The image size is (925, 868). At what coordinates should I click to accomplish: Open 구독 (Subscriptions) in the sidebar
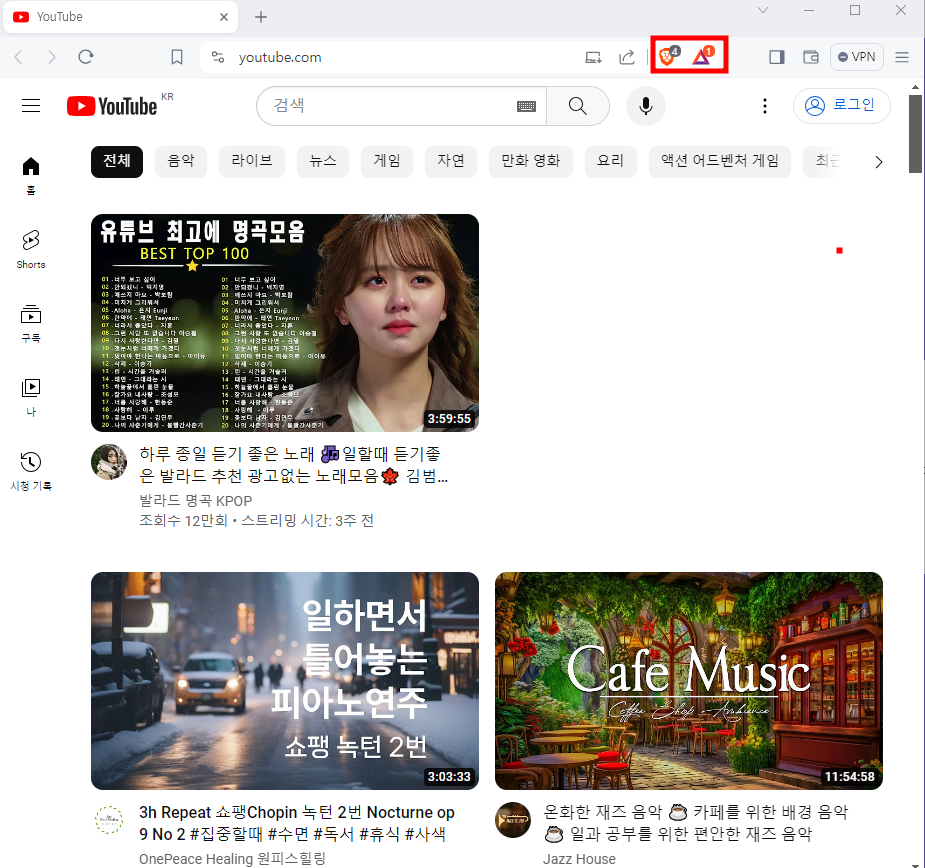pyautogui.click(x=30, y=322)
